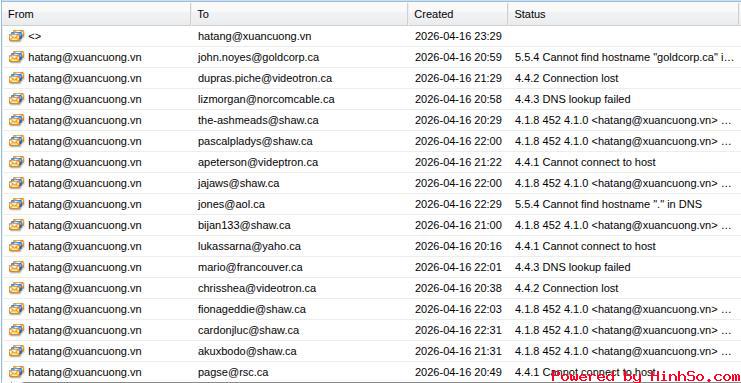Click the mail icon for mario@francouver.ca row

(x=16, y=267)
